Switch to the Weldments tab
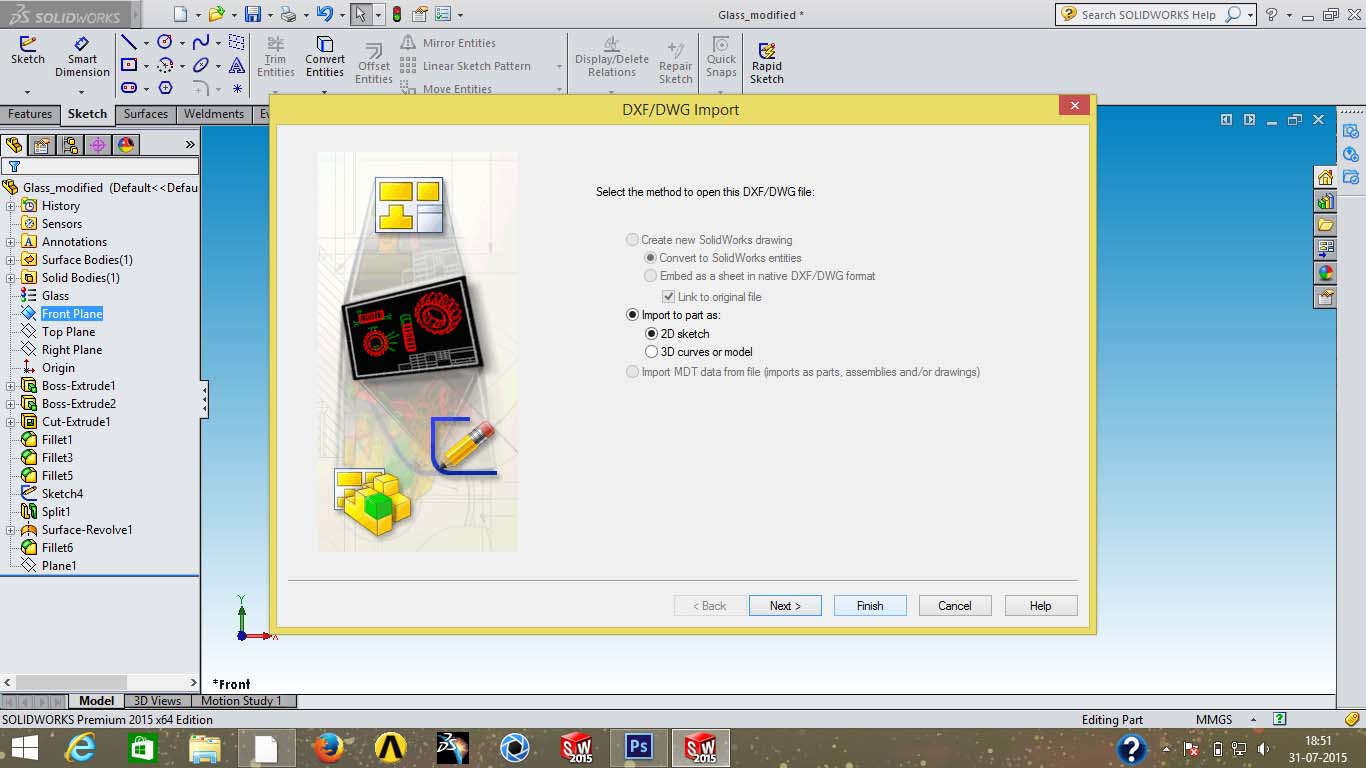Image resolution: width=1366 pixels, height=768 pixels. [214, 114]
